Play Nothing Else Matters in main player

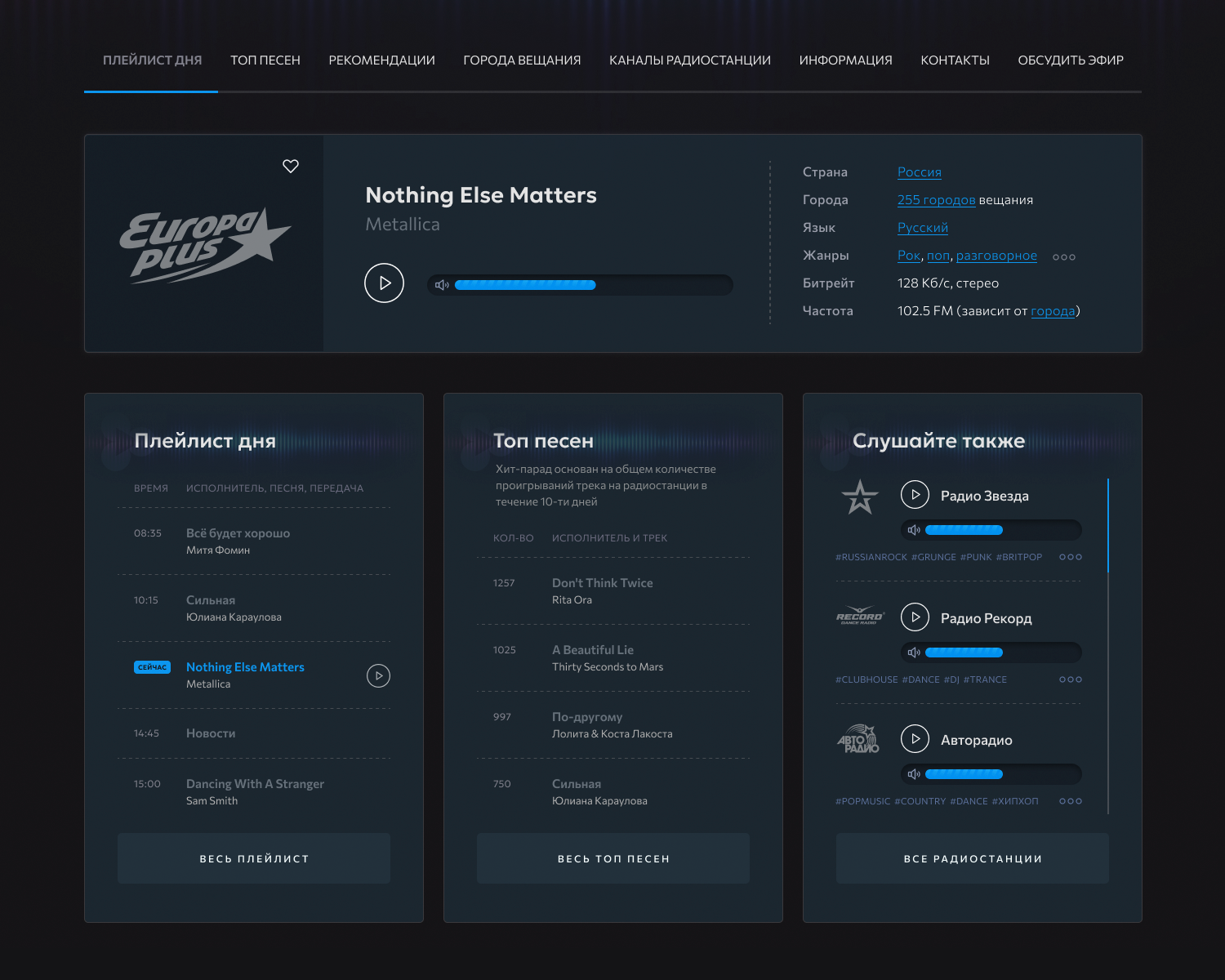point(384,283)
